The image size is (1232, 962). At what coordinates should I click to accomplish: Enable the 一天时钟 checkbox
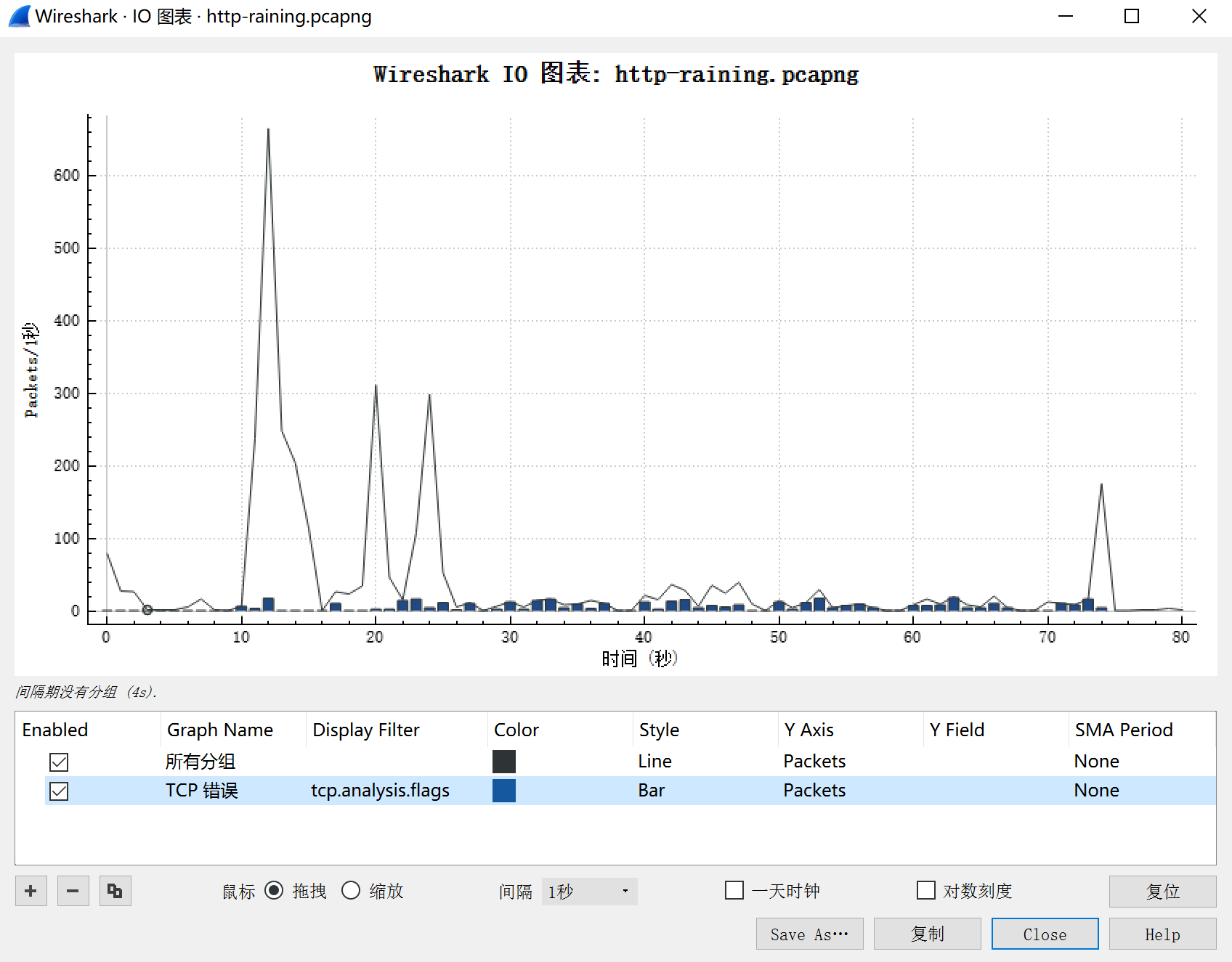coord(734,890)
